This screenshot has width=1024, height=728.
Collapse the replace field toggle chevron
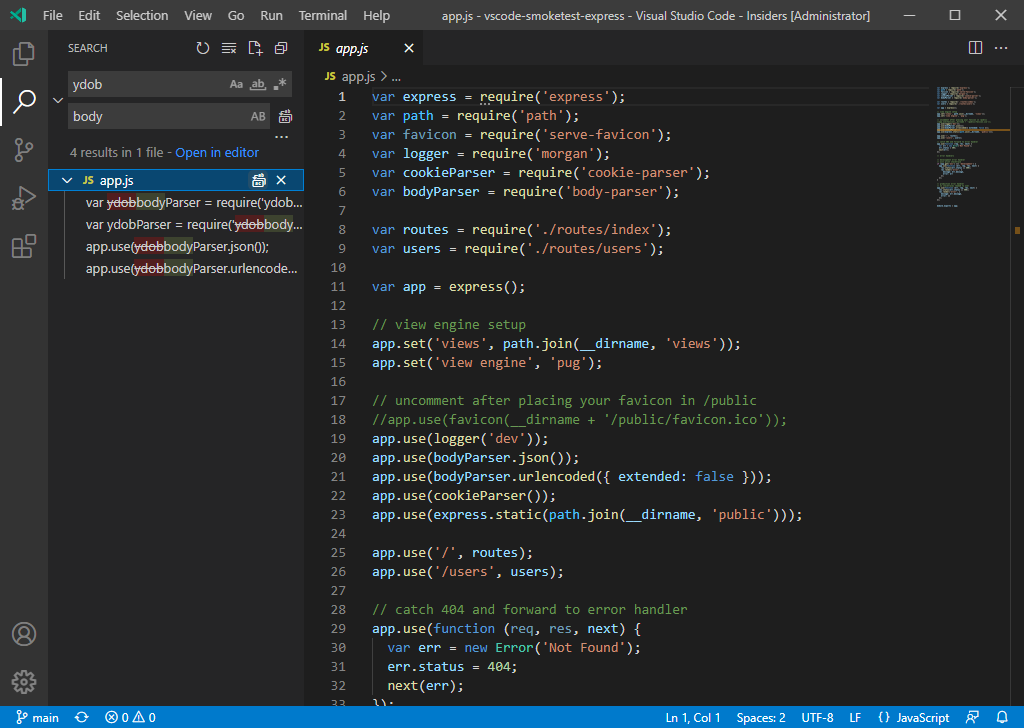pyautogui.click(x=57, y=100)
